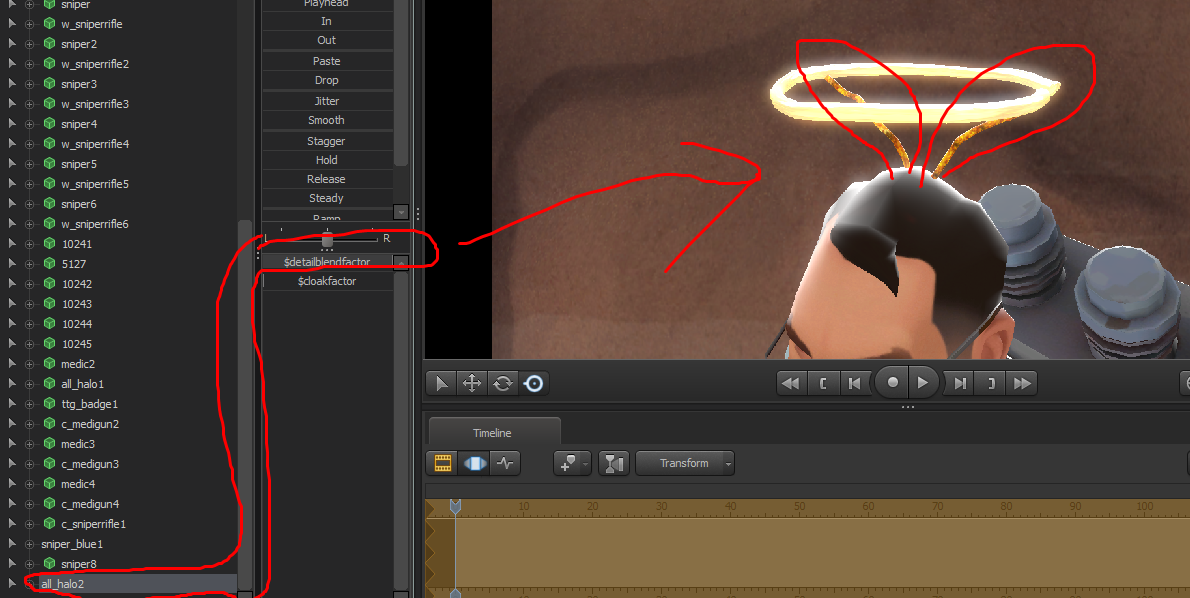This screenshot has height=598, width=1190.
Task: Apply the Drop preset
Action: 327,80
